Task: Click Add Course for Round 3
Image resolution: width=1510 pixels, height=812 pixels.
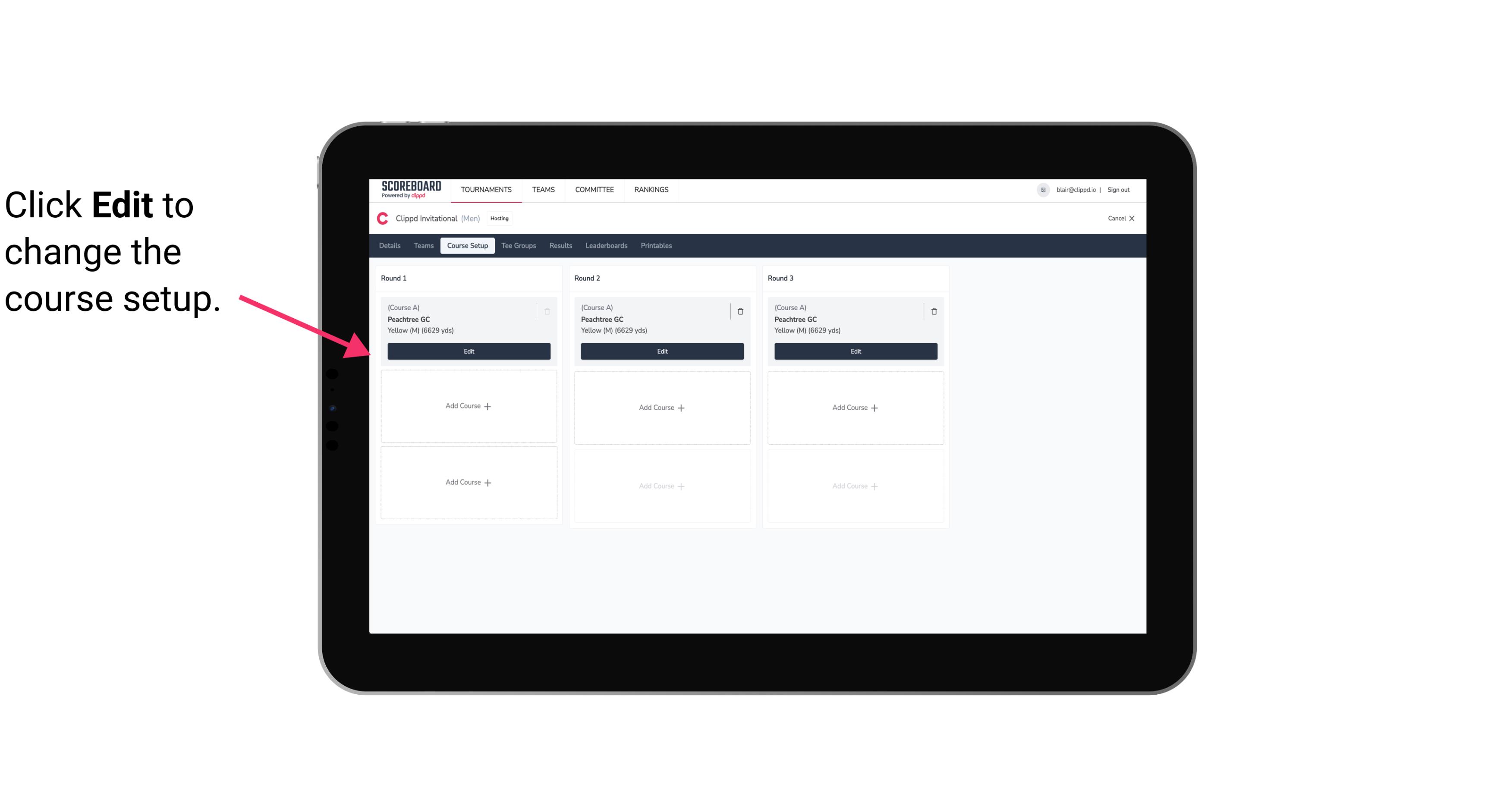Action: point(855,407)
